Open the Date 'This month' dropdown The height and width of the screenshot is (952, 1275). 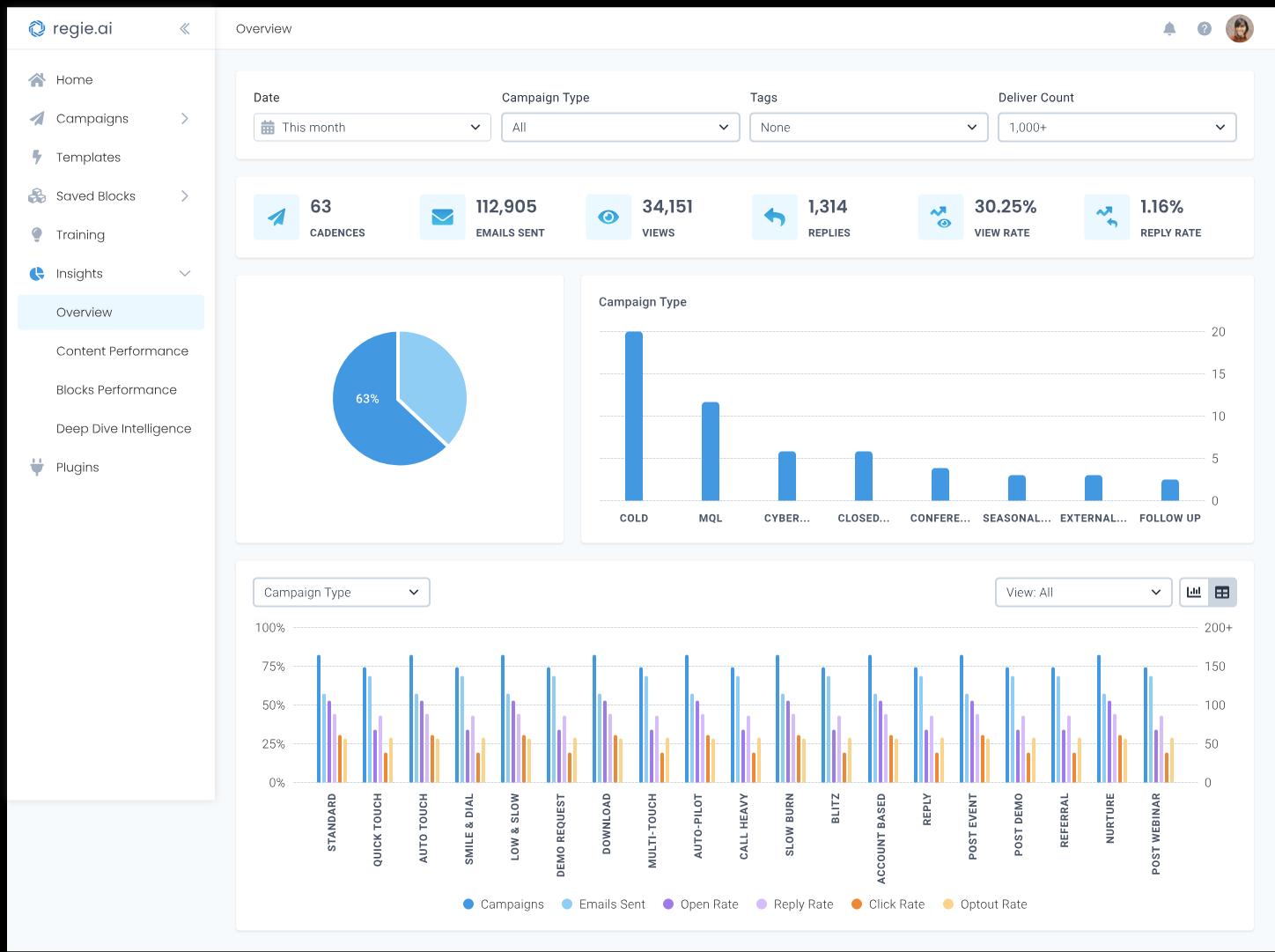pos(372,128)
